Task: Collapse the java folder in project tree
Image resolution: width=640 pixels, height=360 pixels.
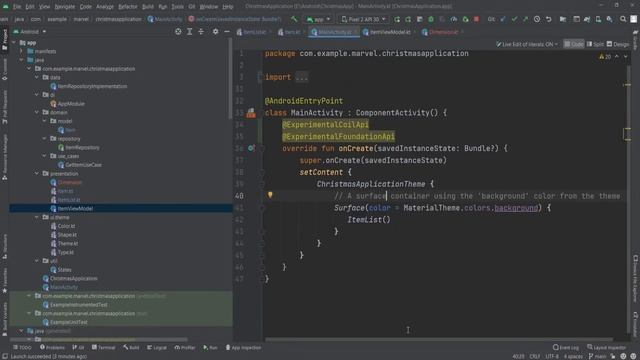Action: 21,60
